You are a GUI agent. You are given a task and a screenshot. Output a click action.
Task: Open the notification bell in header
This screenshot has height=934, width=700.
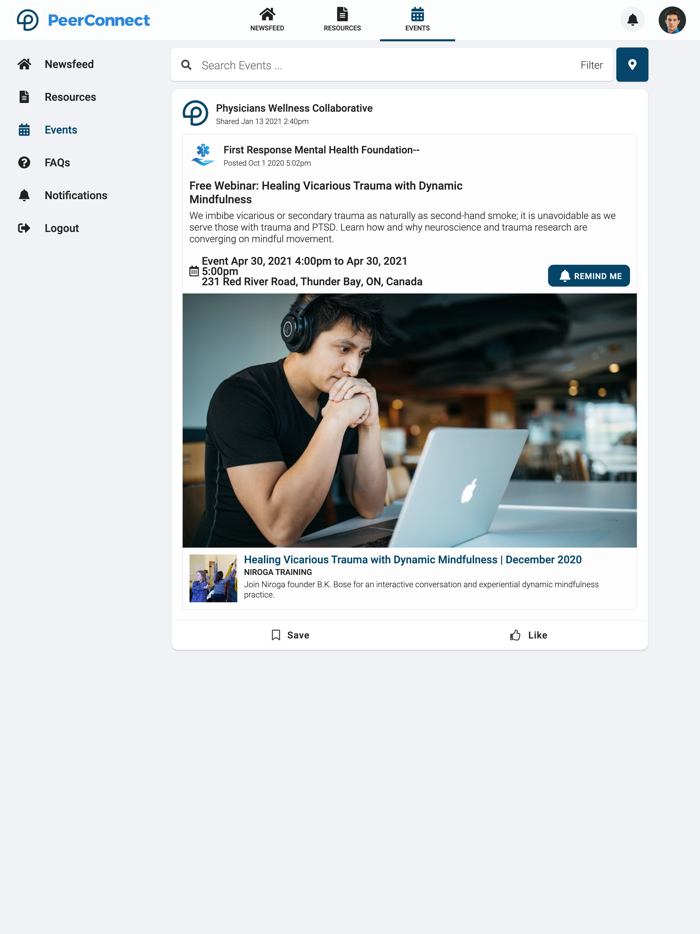click(x=633, y=20)
